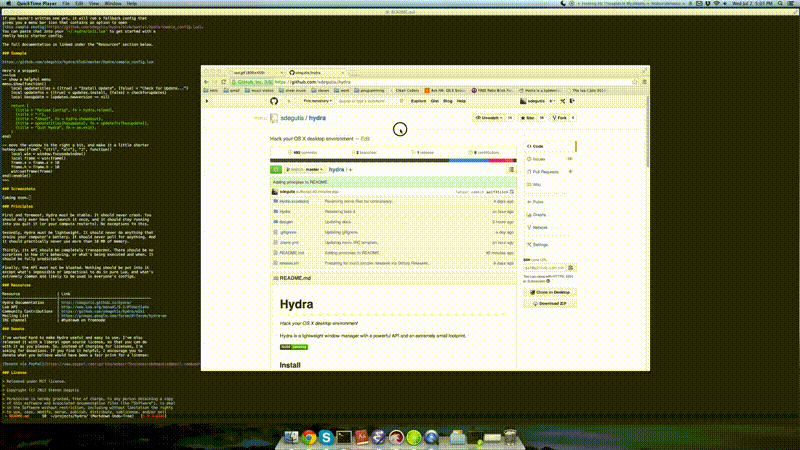Open the Edit menu in menu bar
Image resolution: width=800 pixels, height=450 pixels.
coord(79,3)
